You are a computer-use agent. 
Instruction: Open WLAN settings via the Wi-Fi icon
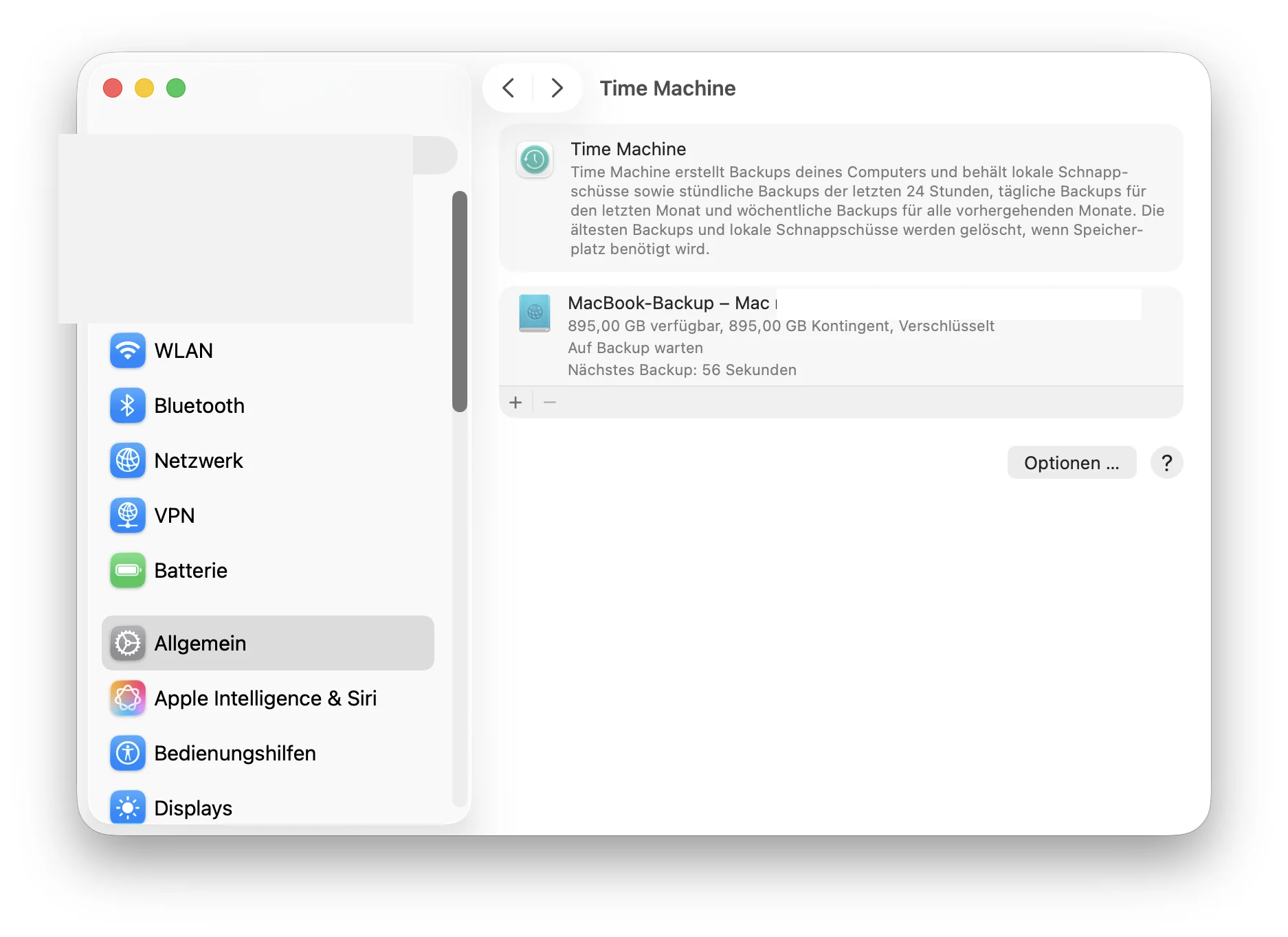pyautogui.click(x=128, y=350)
